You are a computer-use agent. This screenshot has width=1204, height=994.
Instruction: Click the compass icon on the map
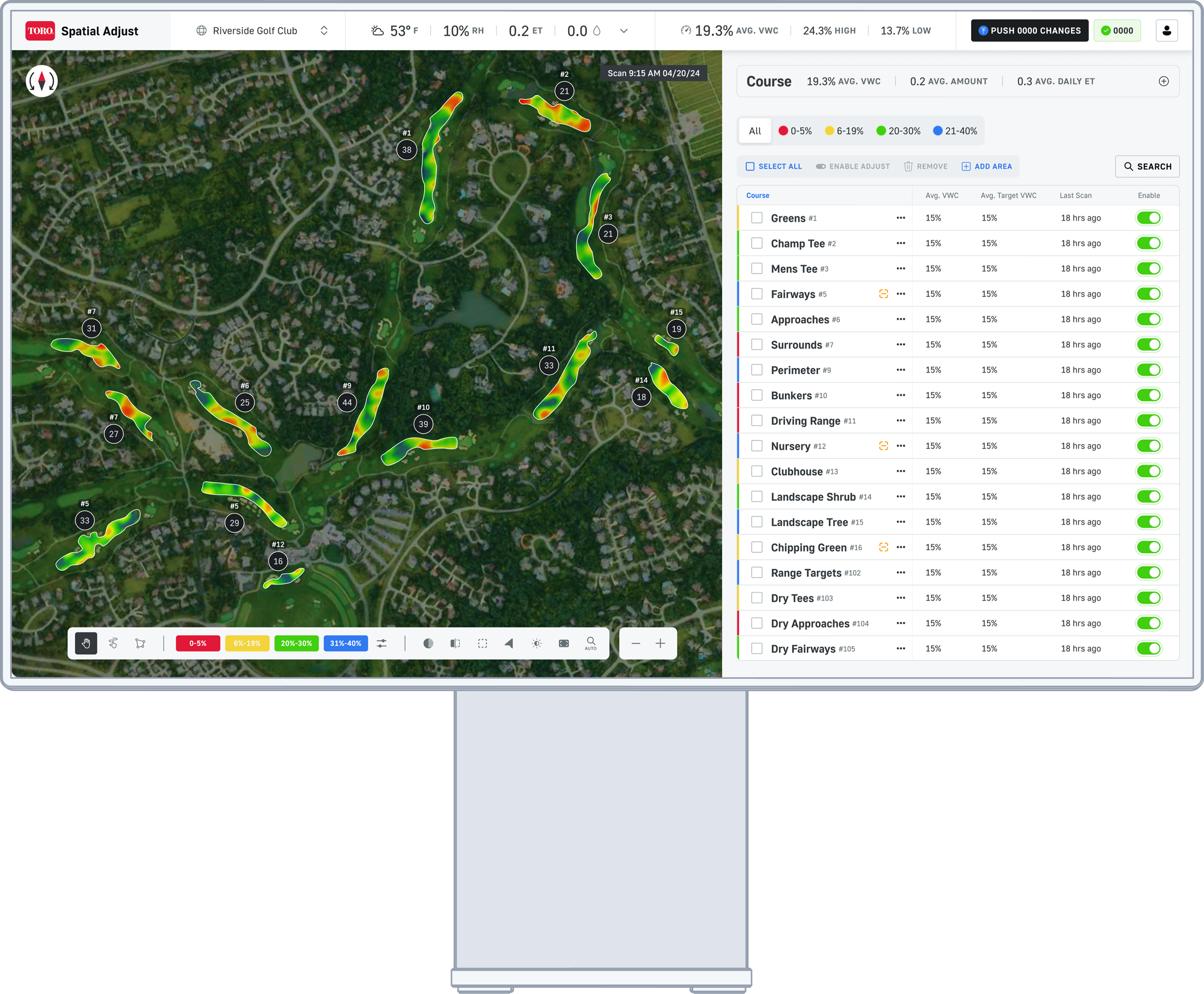pyautogui.click(x=41, y=82)
